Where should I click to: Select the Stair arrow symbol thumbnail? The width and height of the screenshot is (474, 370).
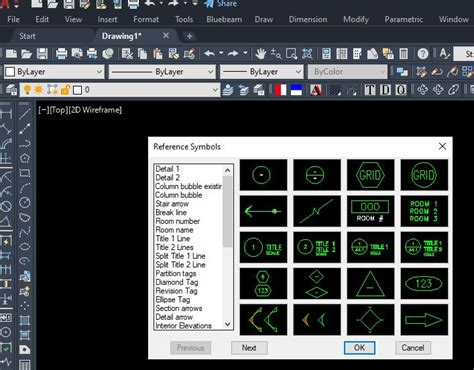(263, 211)
